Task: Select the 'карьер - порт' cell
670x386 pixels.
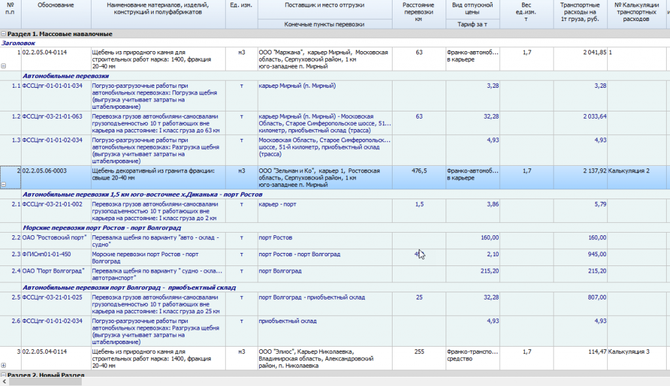Action: coord(325,211)
